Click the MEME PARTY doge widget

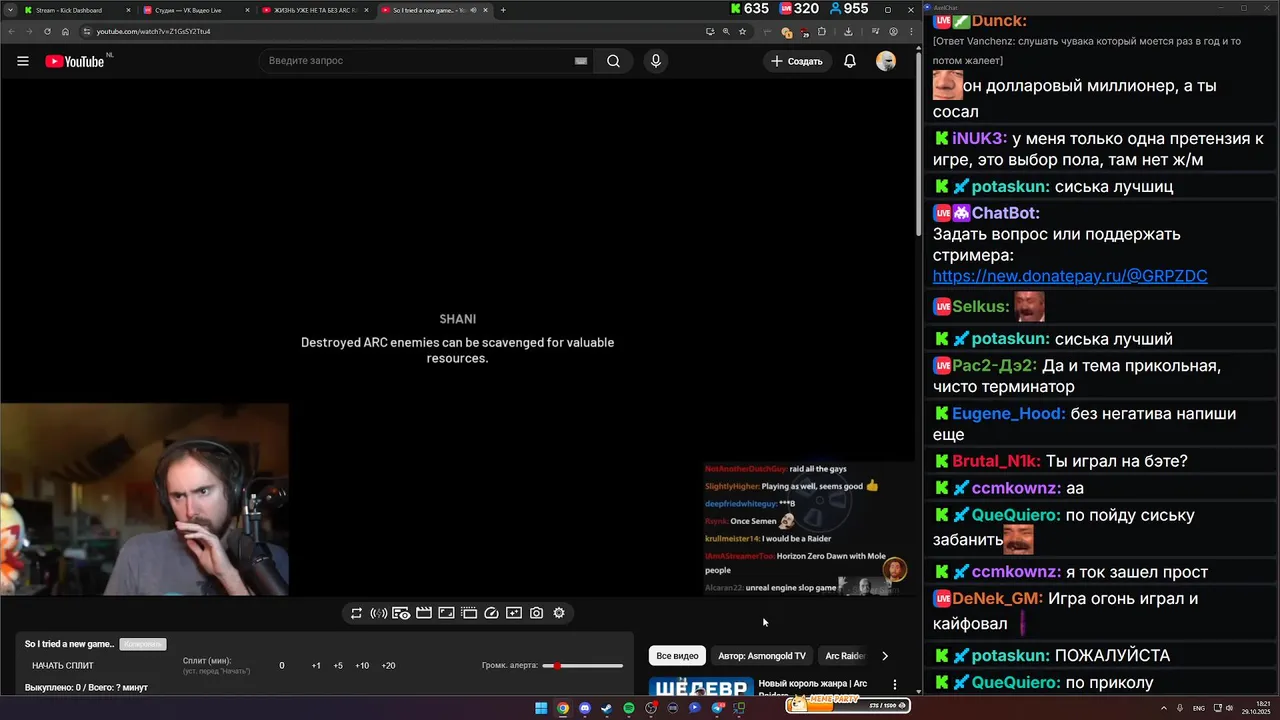click(x=847, y=704)
